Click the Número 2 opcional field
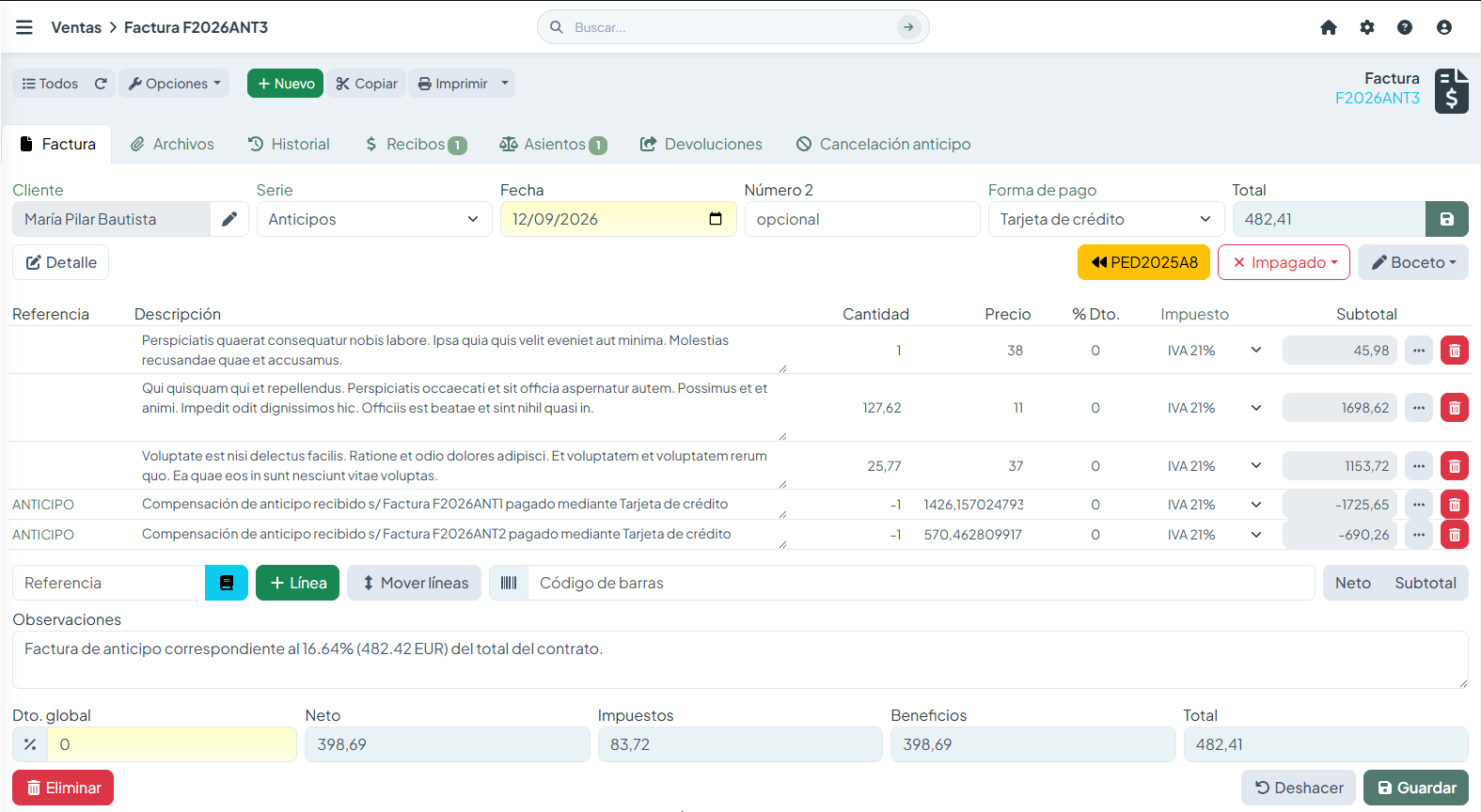The image size is (1481, 812). [x=862, y=219]
